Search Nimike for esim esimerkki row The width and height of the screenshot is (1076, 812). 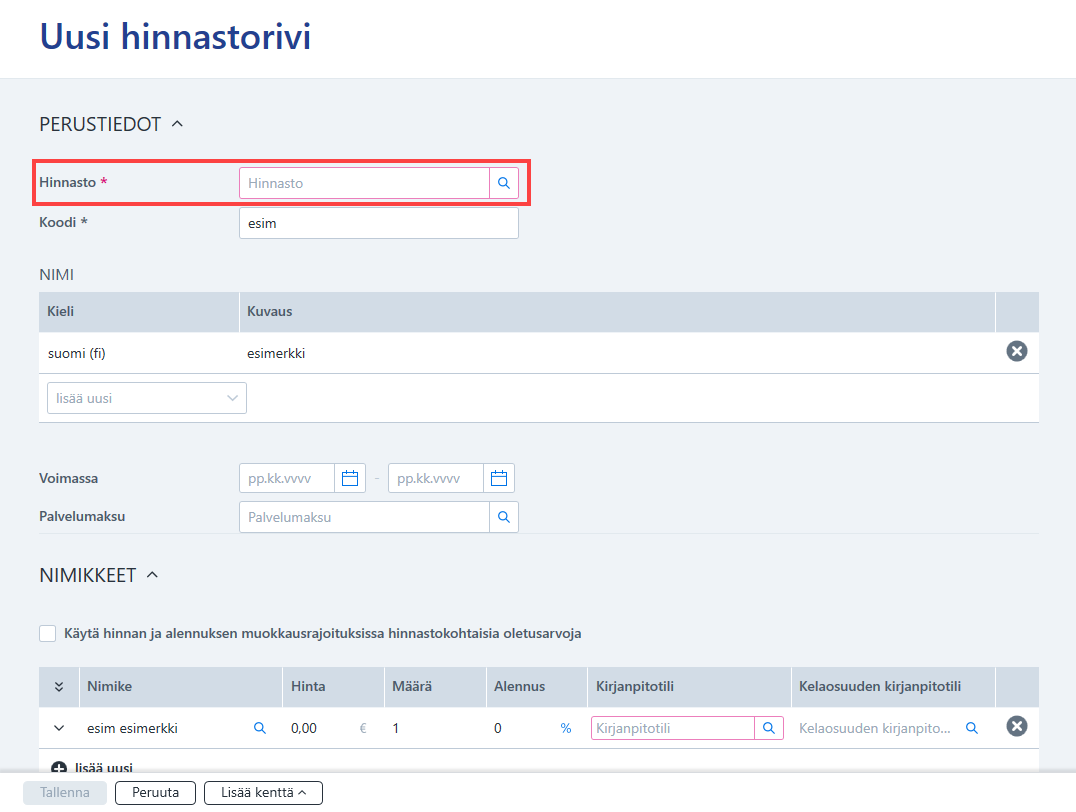pos(260,728)
